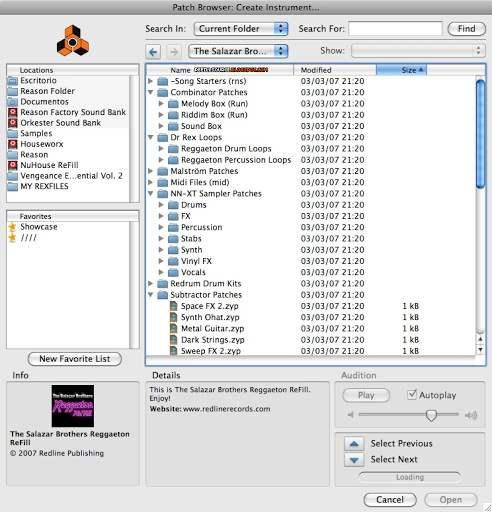
Task: Open the Search In dropdown
Action: click(x=241, y=29)
